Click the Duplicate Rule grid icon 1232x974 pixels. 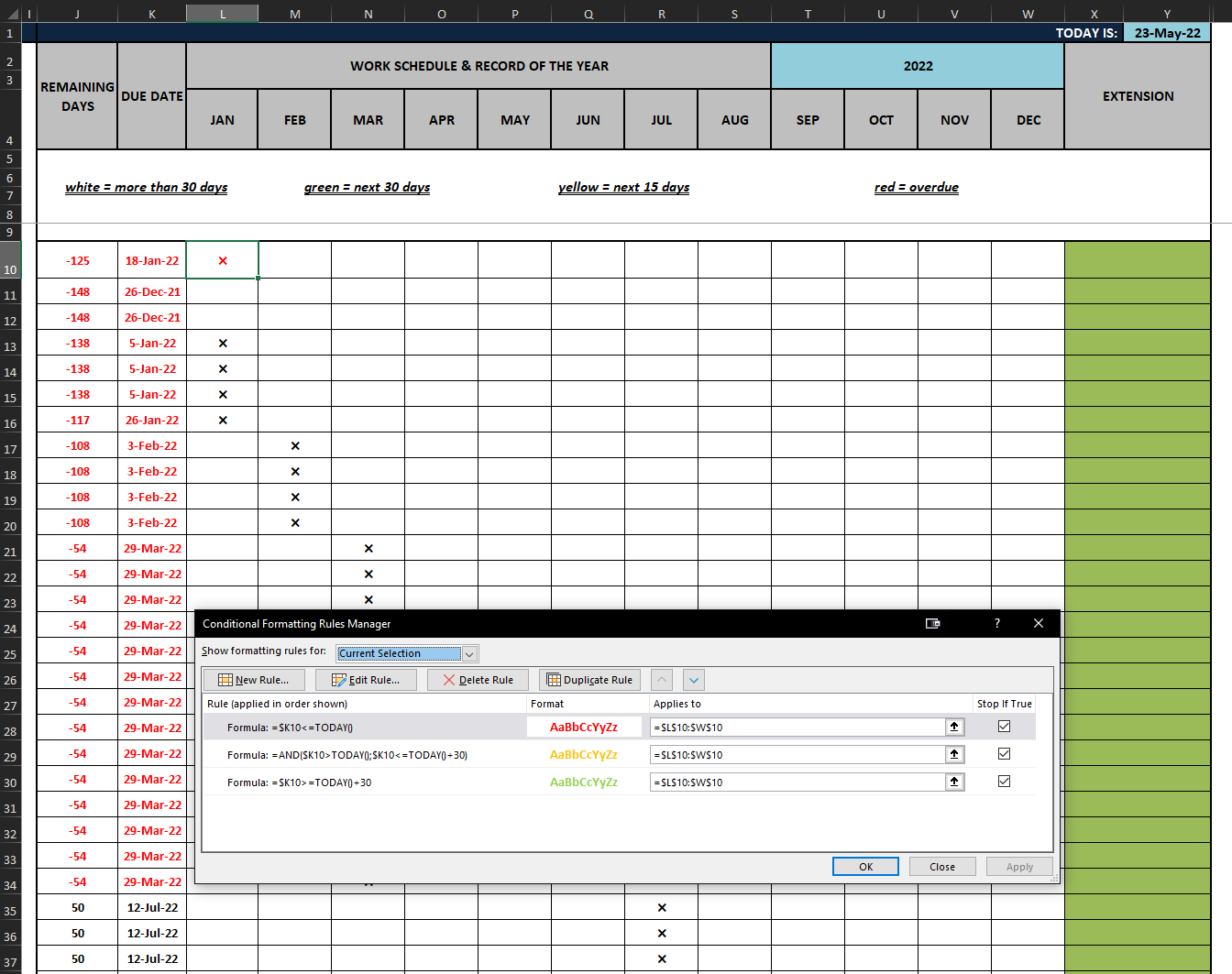click(555, 679)
